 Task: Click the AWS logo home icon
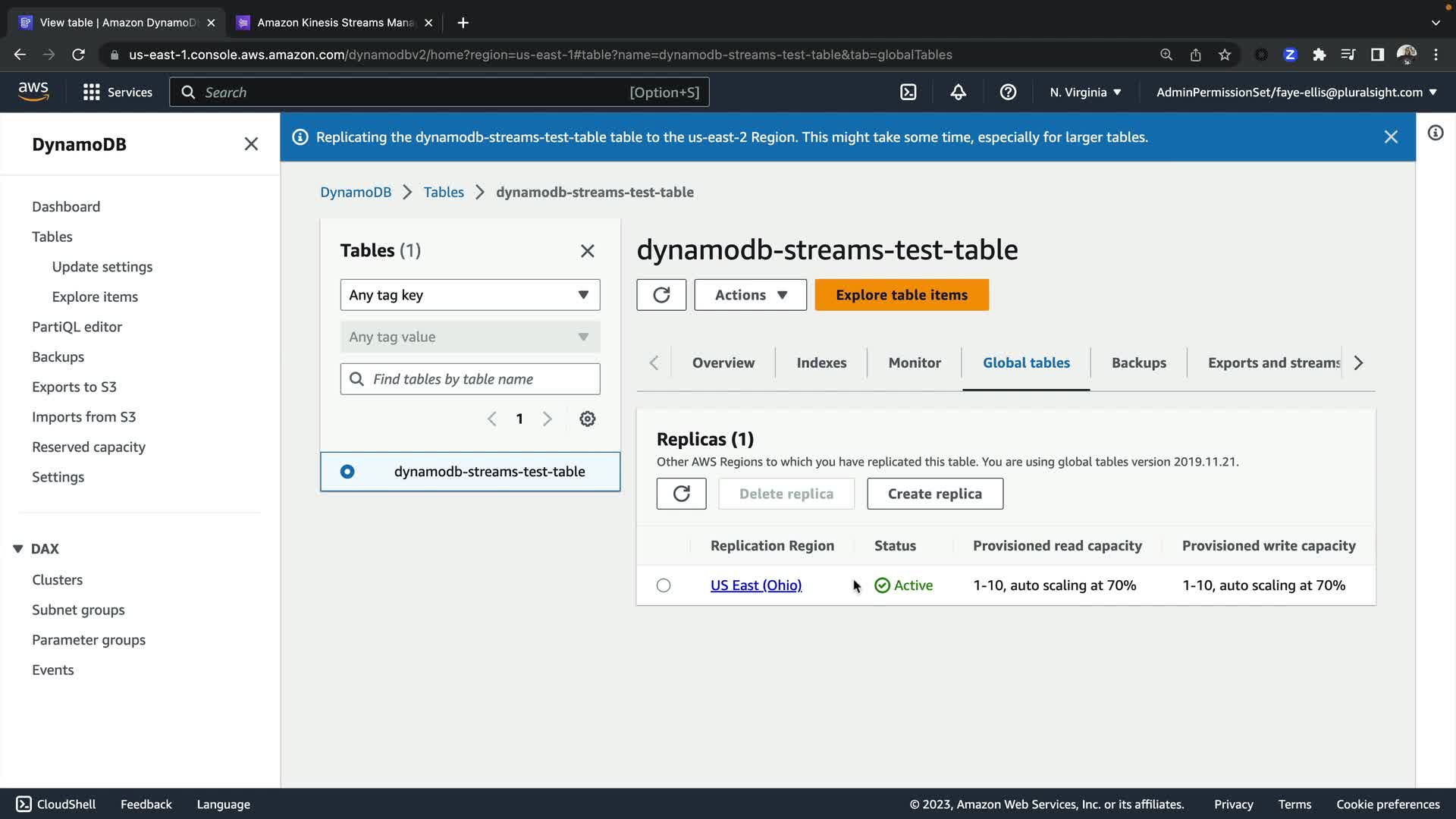point(33,92)
